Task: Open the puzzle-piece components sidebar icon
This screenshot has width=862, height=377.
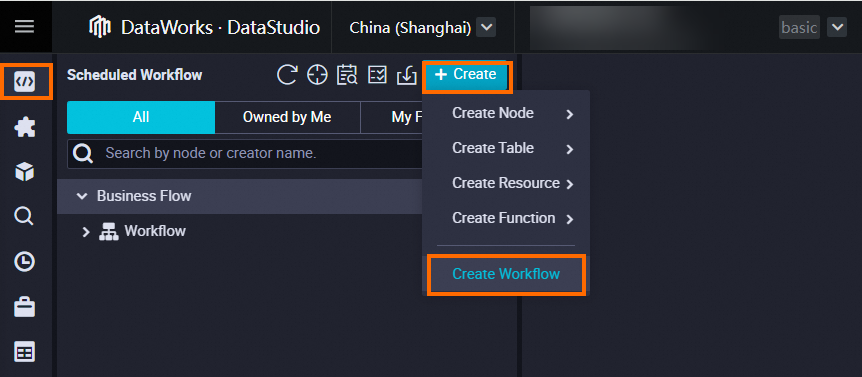Action: click(25, 127)
